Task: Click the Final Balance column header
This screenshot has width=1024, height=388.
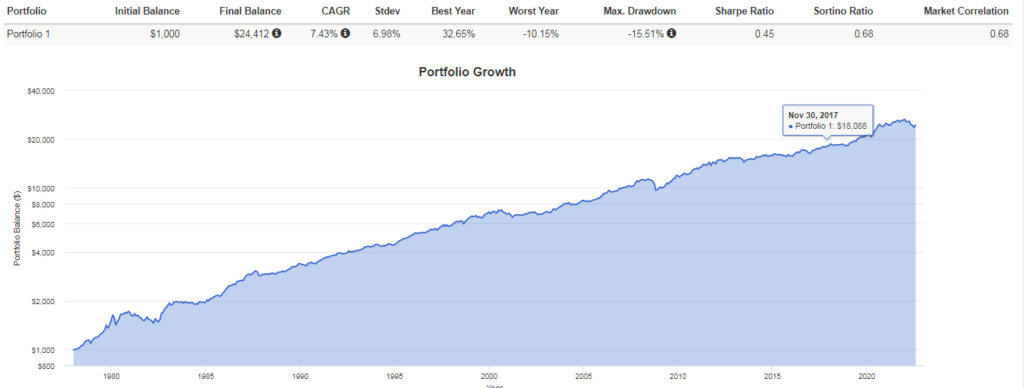Action: [x=248, y=11]
